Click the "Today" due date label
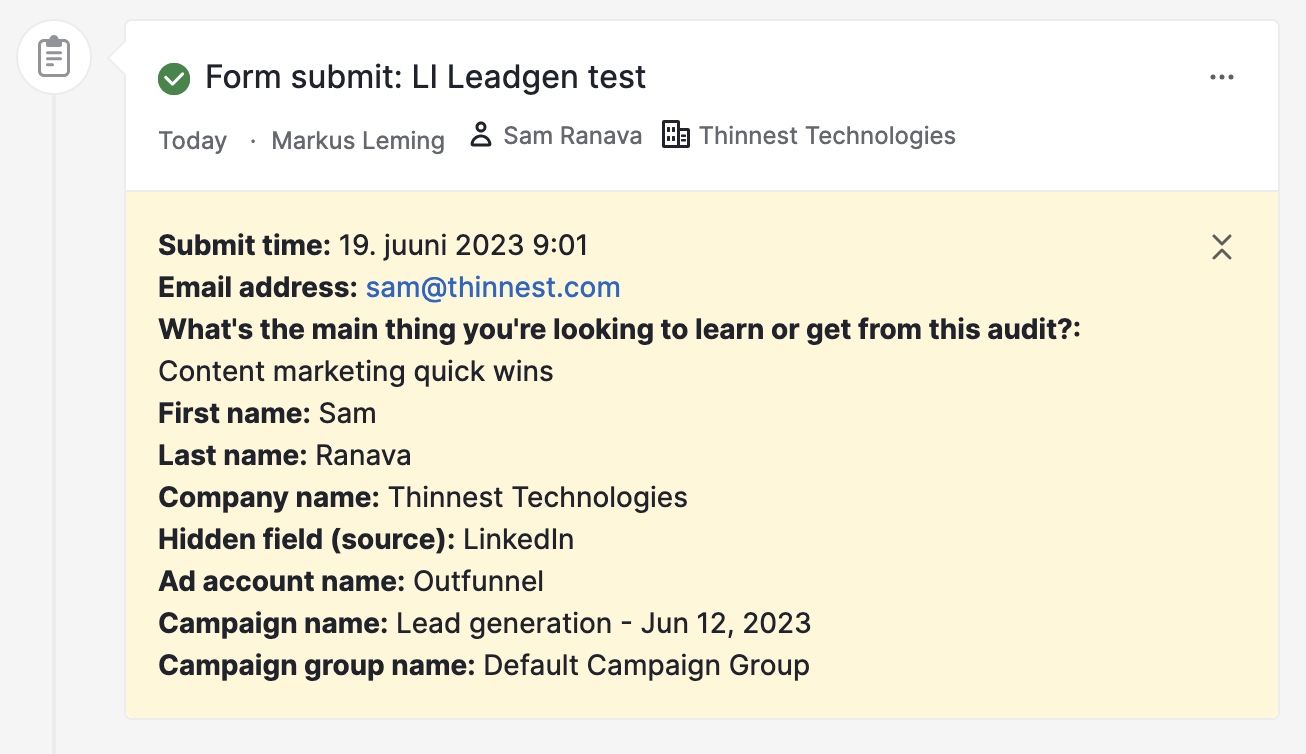Screen dimensions: 1306x754 coord(193,141)
